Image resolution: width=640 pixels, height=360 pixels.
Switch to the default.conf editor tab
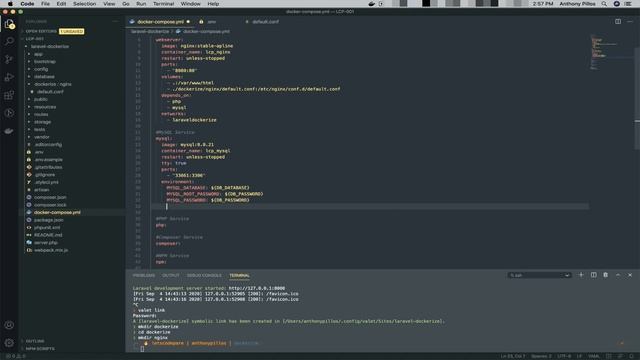[265, 22]
